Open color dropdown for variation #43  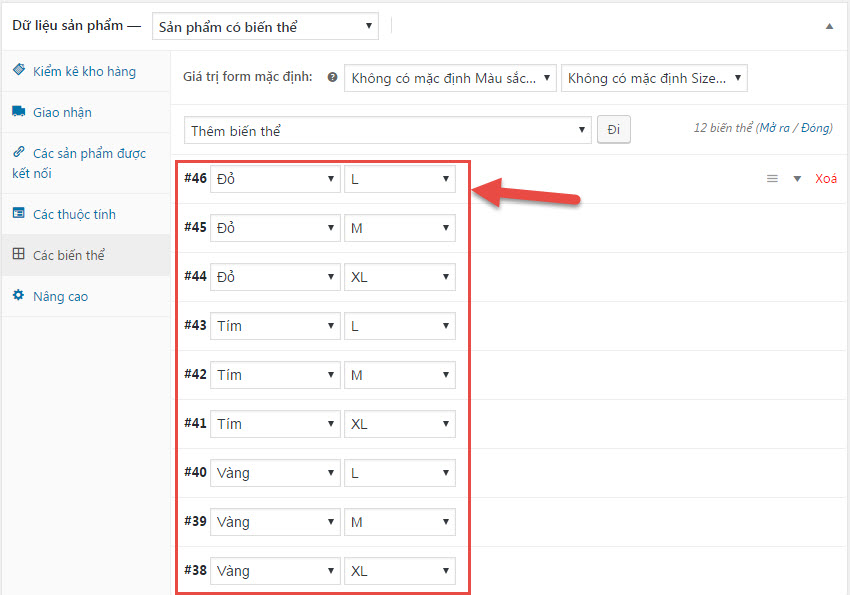[x=275, y=326]
